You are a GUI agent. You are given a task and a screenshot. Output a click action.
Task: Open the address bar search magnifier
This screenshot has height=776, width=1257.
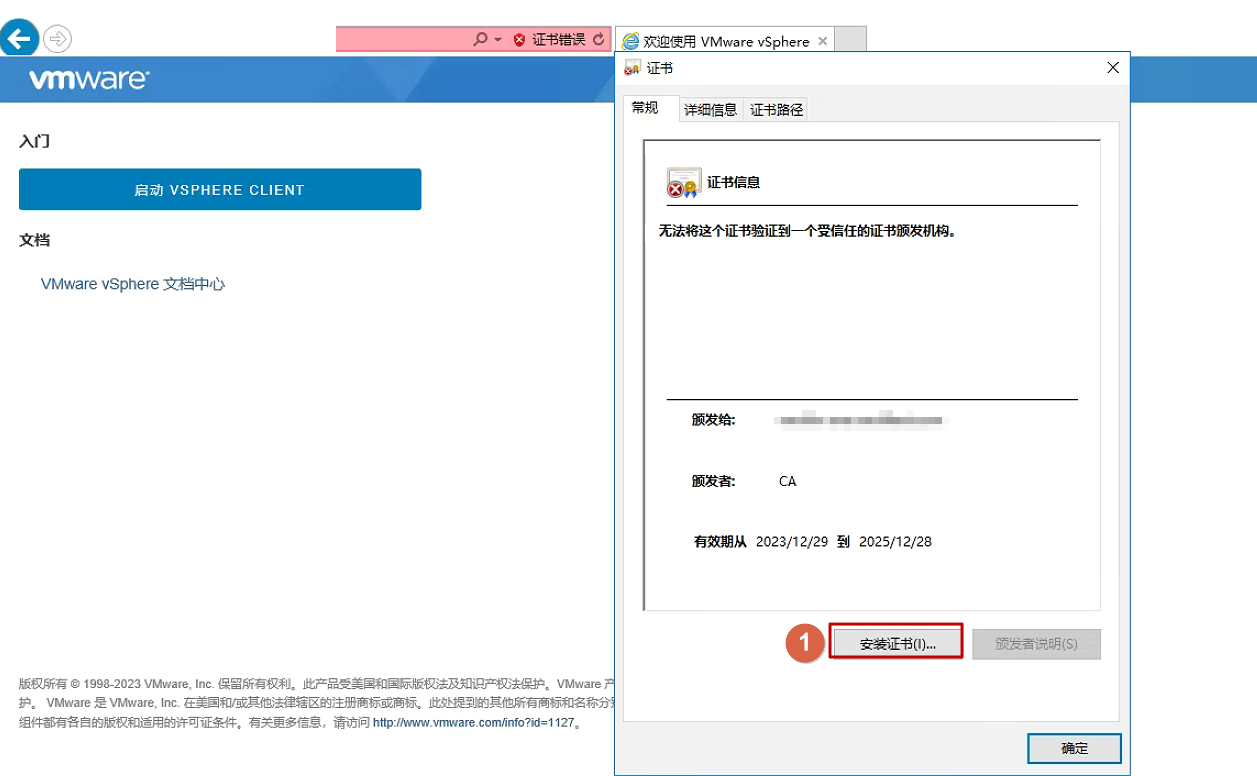click(x=480, y=39)
